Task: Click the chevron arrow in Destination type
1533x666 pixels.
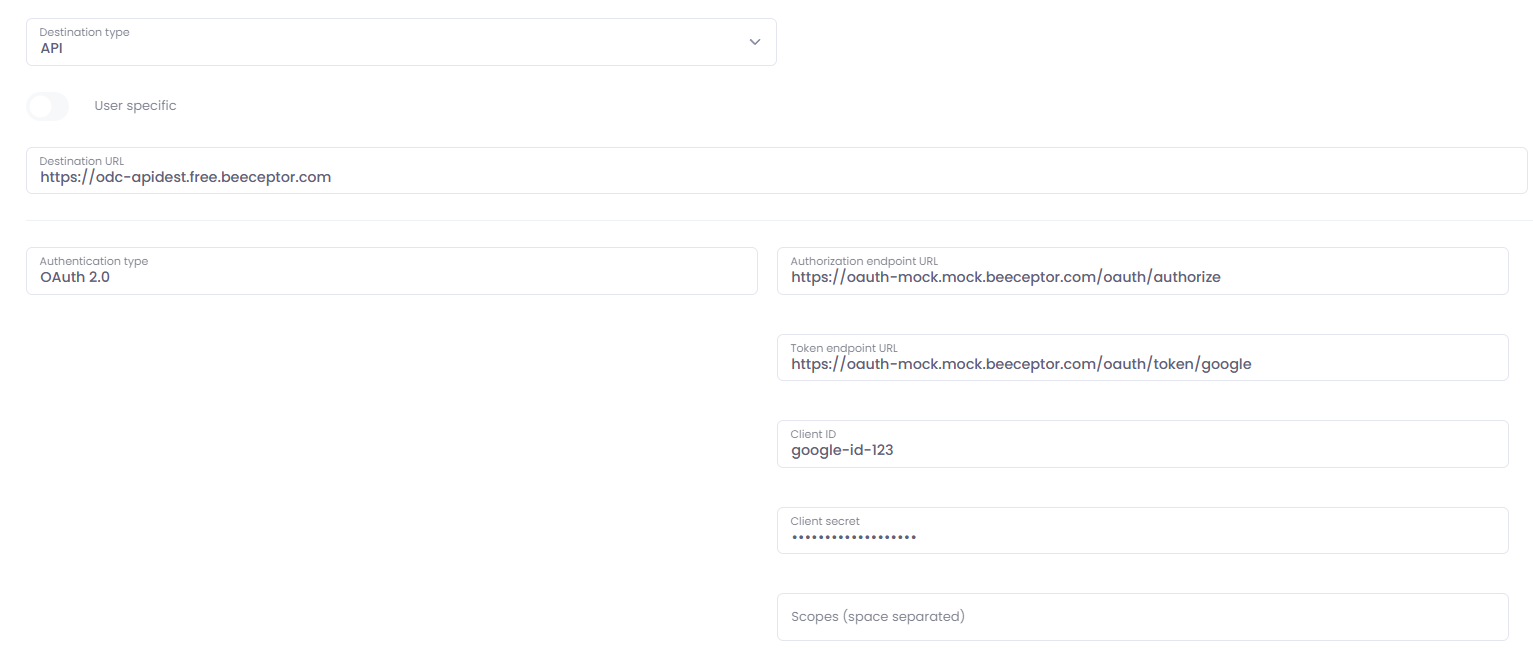Action: click(x=754, y=42)
